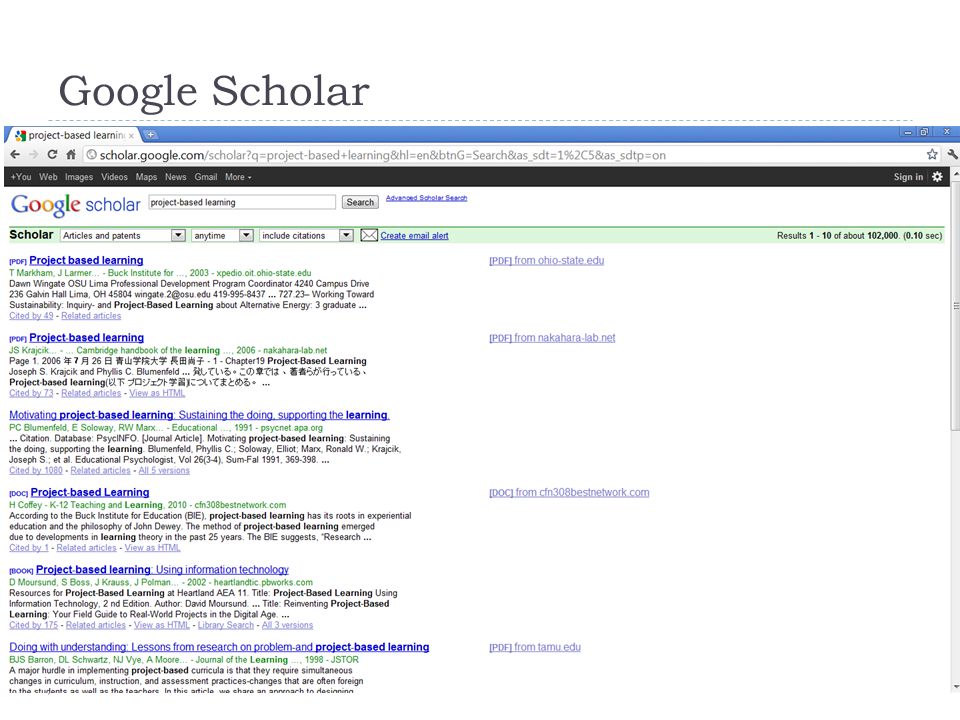
Task: Click the browser address bar
Action: [502, 155]
